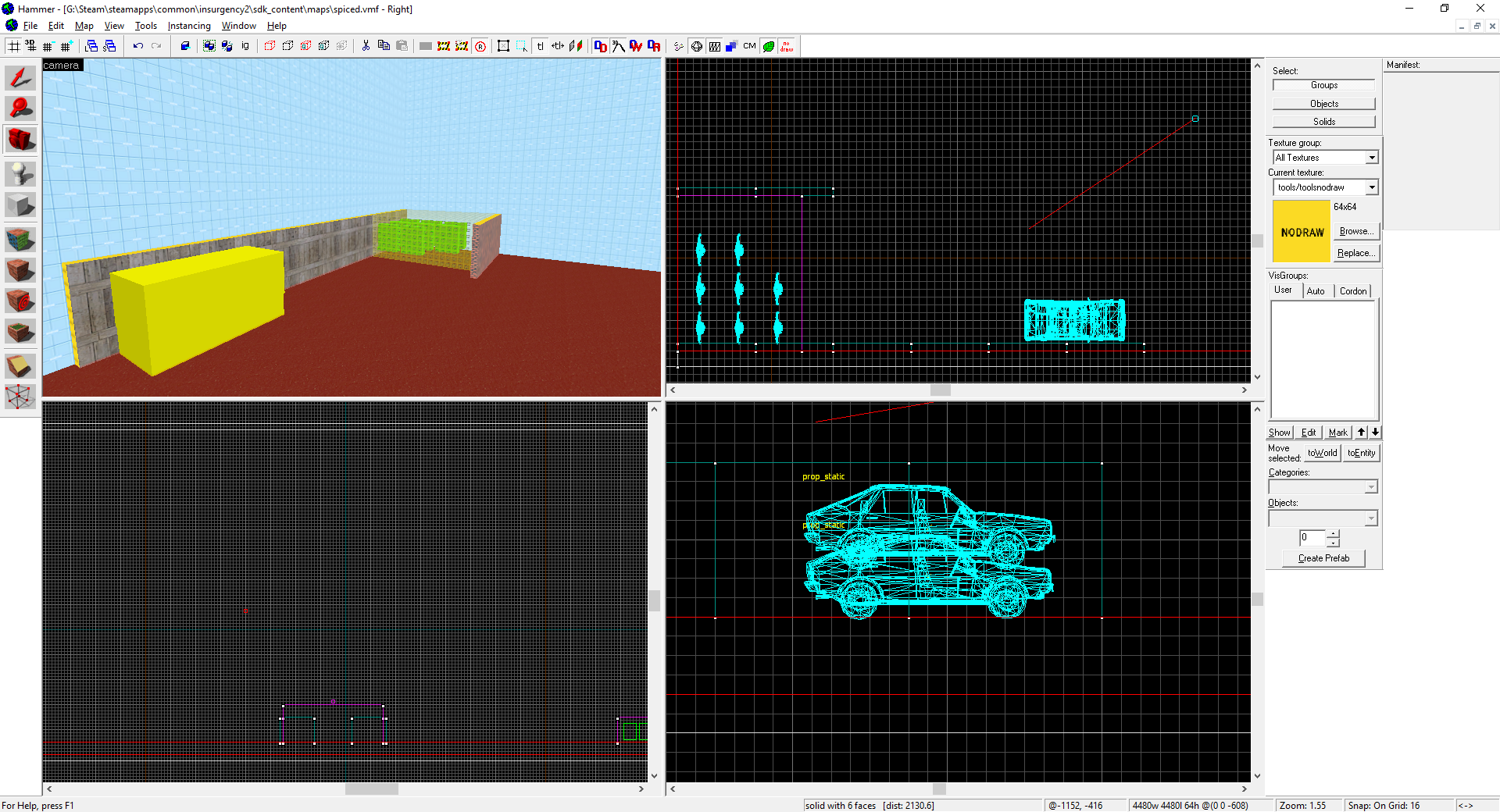Click the Copy icon
The image size is (1500, 812).
(384, 46)
